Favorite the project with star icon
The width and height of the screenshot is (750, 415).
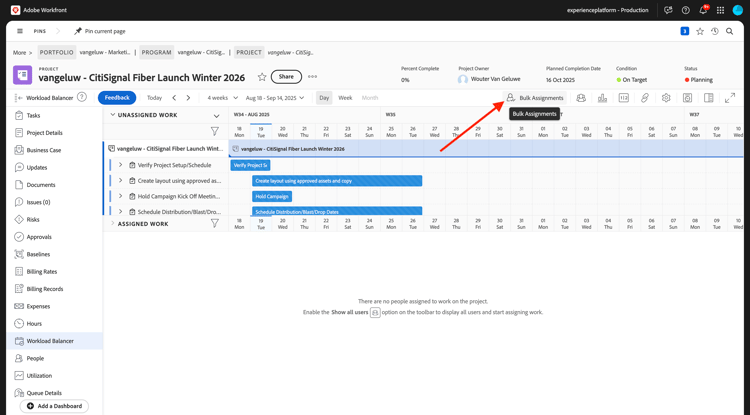click(x=262, y=77)
